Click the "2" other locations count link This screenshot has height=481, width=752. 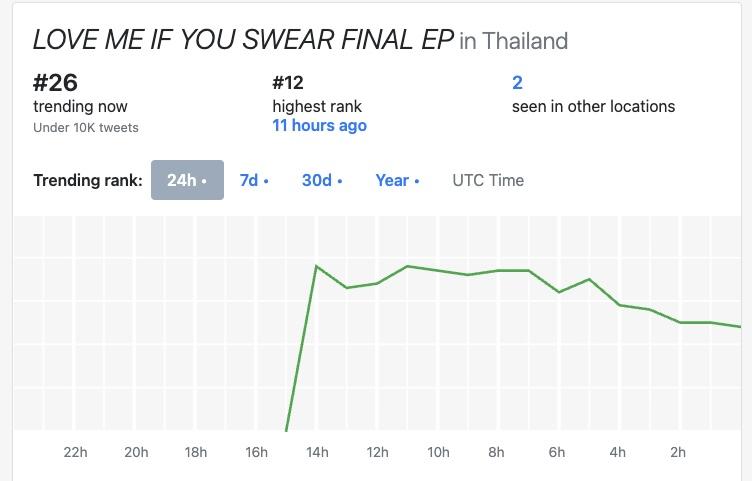517,83
